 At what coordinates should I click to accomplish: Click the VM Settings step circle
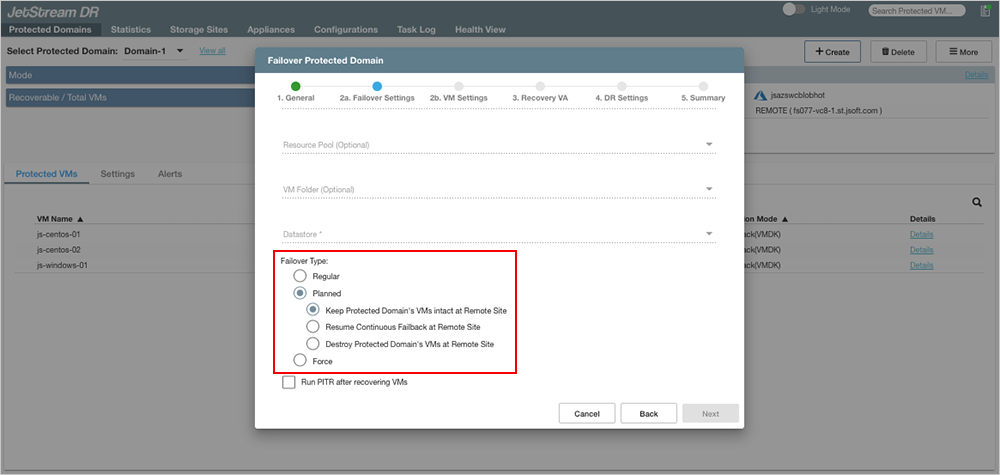click(x=458, y=87)
